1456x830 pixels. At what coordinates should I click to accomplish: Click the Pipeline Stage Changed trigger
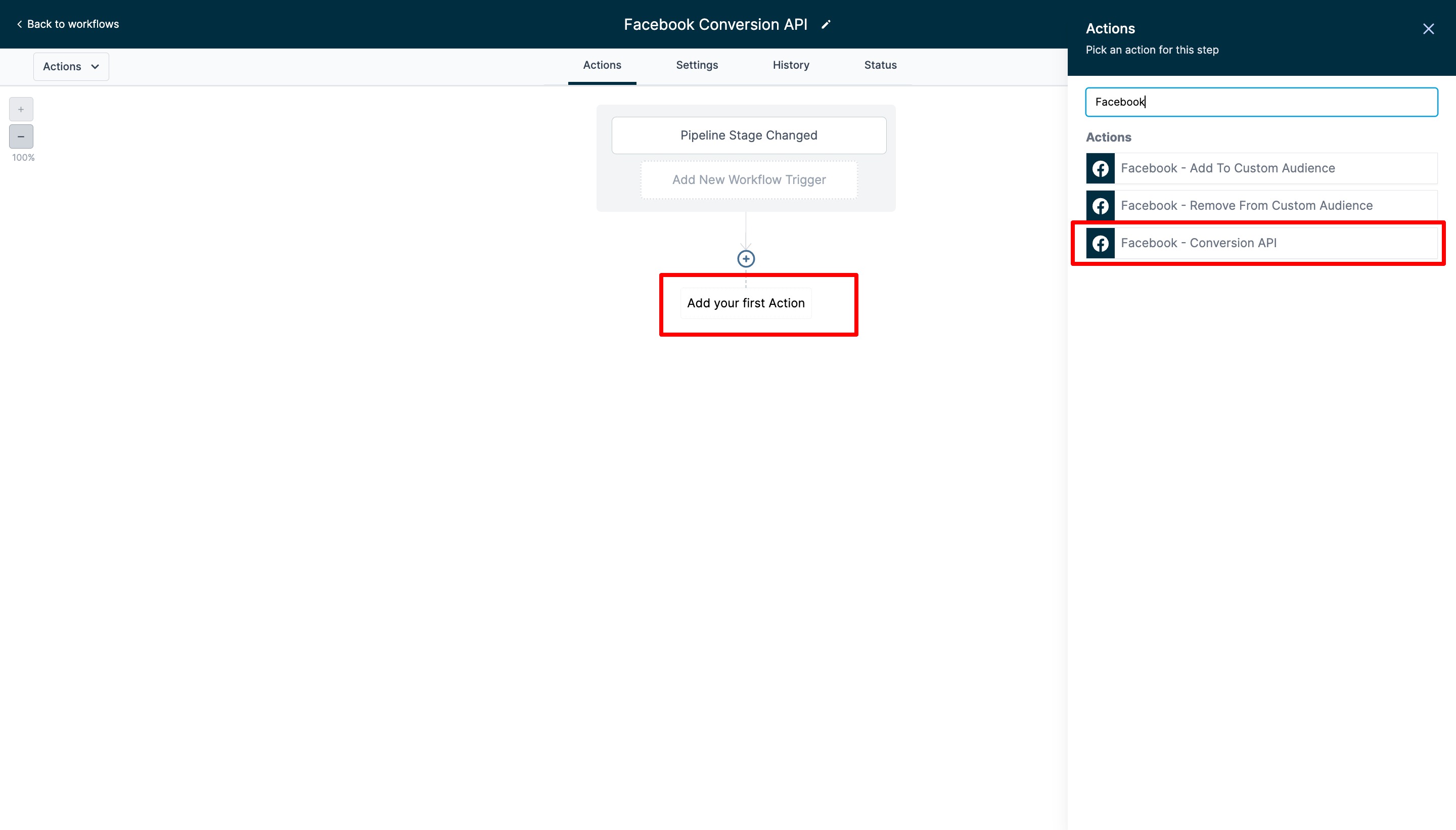click(x=749, y=135)
